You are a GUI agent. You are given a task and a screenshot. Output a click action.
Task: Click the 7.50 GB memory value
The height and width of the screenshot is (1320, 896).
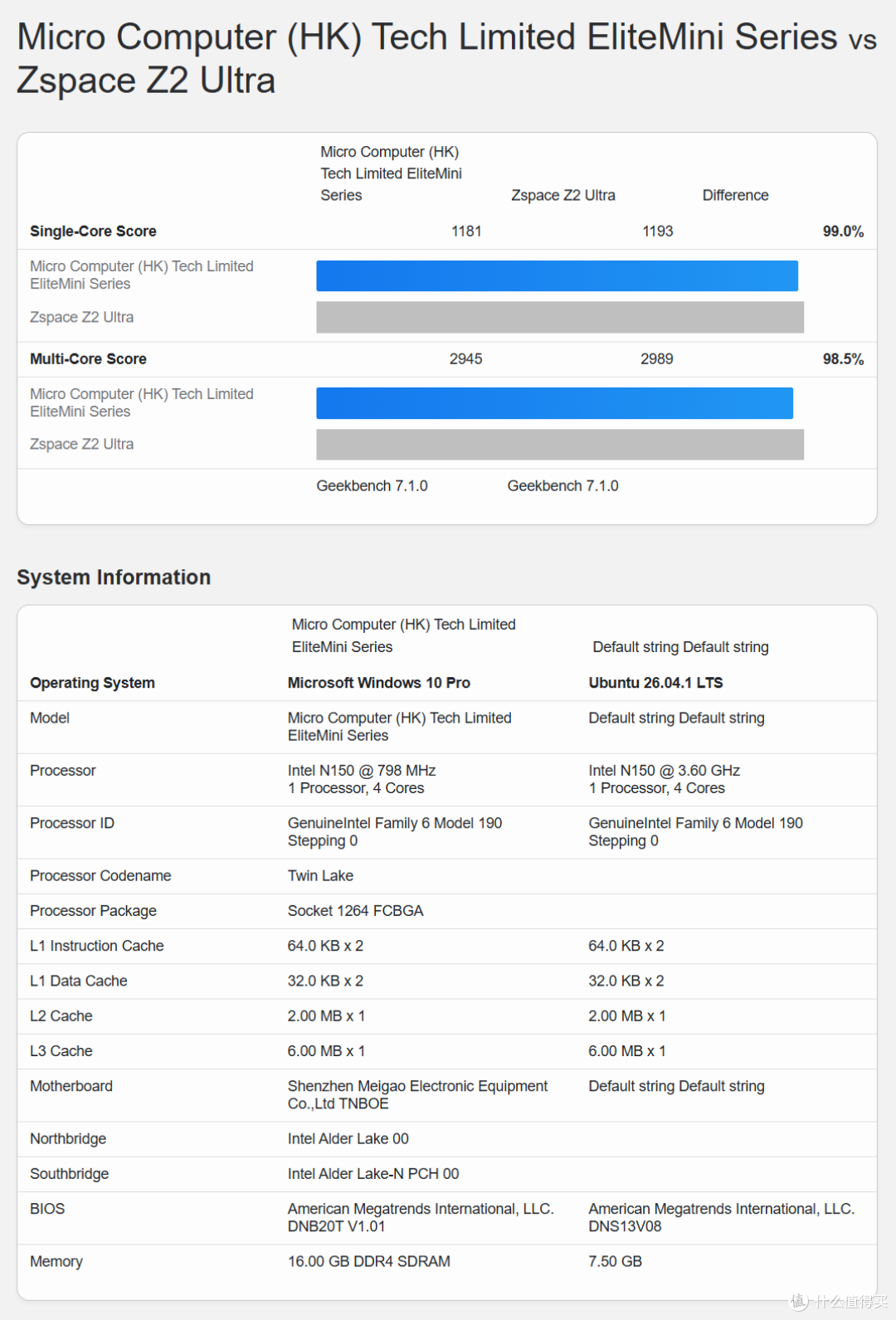(x=616, y=1262)
